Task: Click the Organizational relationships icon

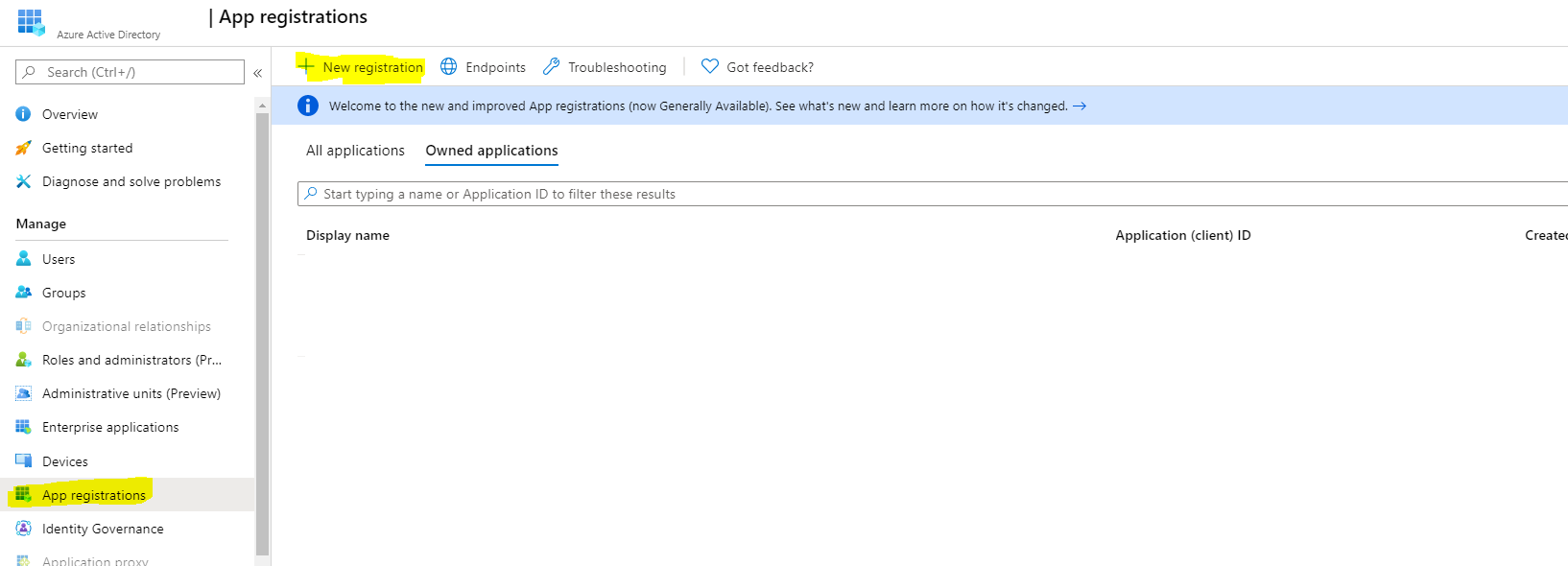Action: (23, 326)
